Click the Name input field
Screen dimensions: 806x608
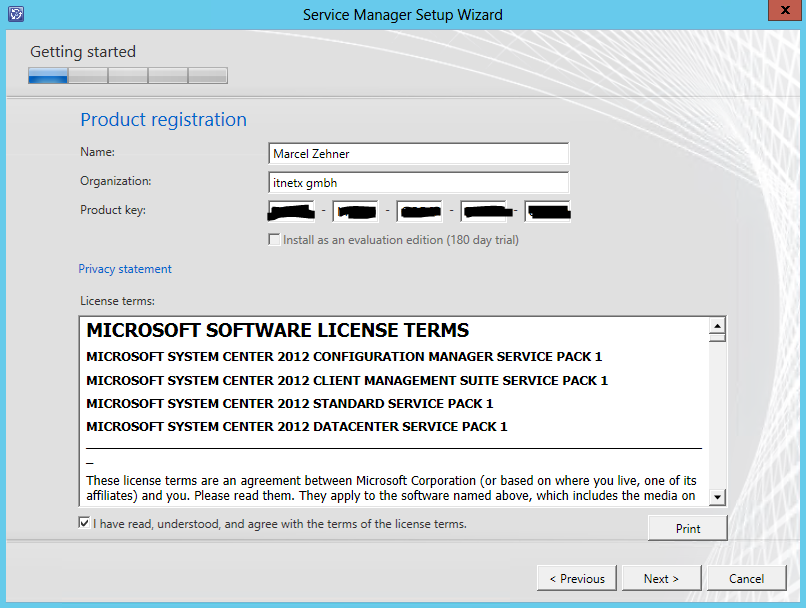[x=419, y=153]
